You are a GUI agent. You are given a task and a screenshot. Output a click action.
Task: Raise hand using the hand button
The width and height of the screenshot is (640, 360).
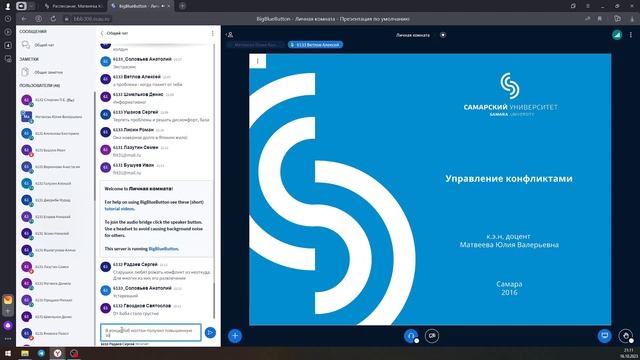[x=626, y=336]
